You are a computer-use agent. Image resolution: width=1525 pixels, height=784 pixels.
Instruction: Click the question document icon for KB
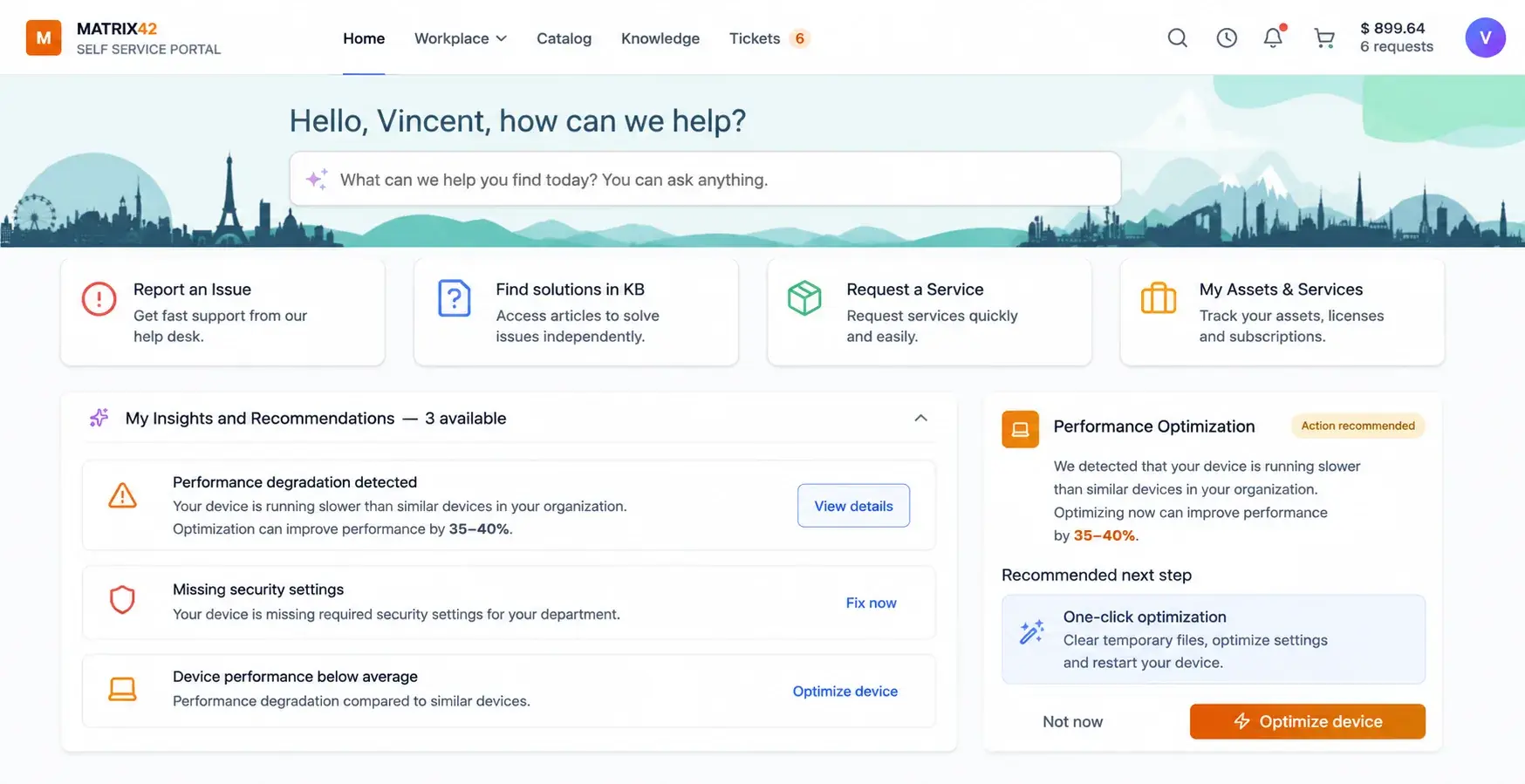pyautogui.click(x=455, y=299)
